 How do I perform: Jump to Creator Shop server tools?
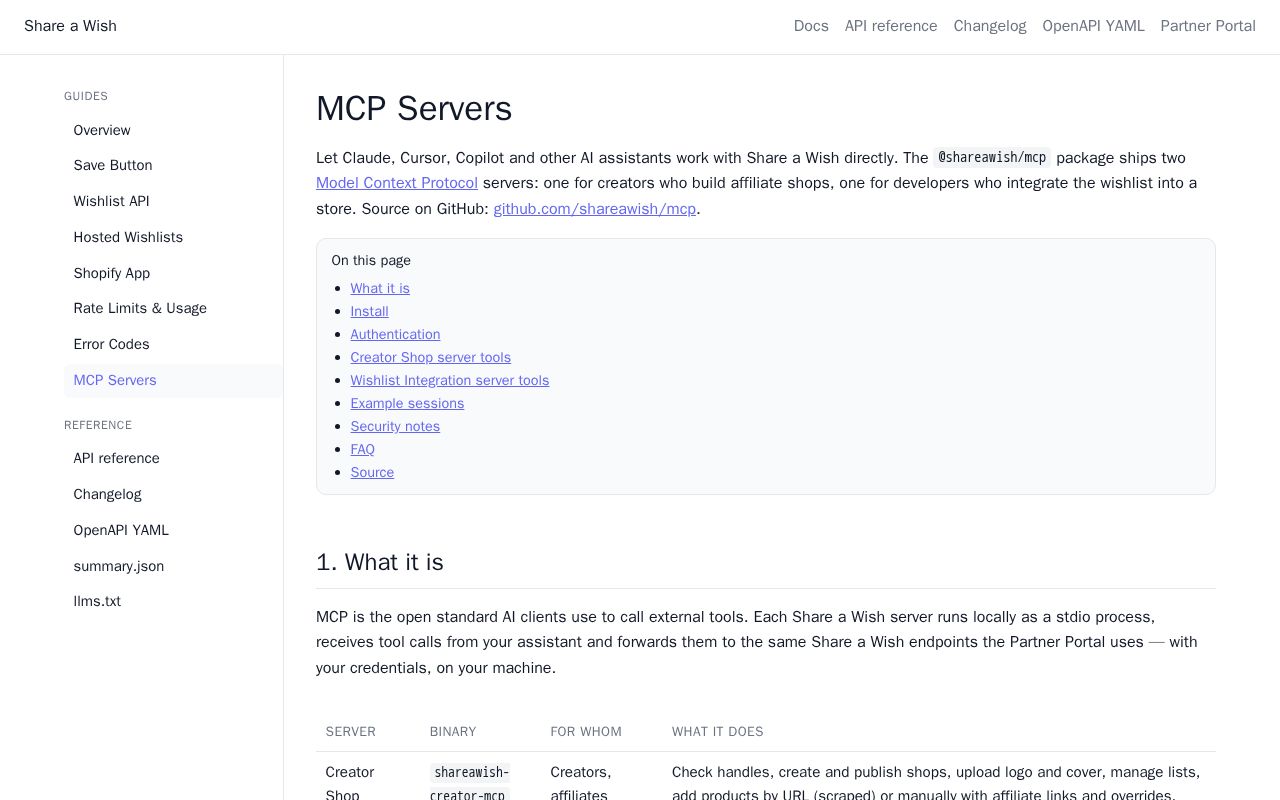click(430, 357)
